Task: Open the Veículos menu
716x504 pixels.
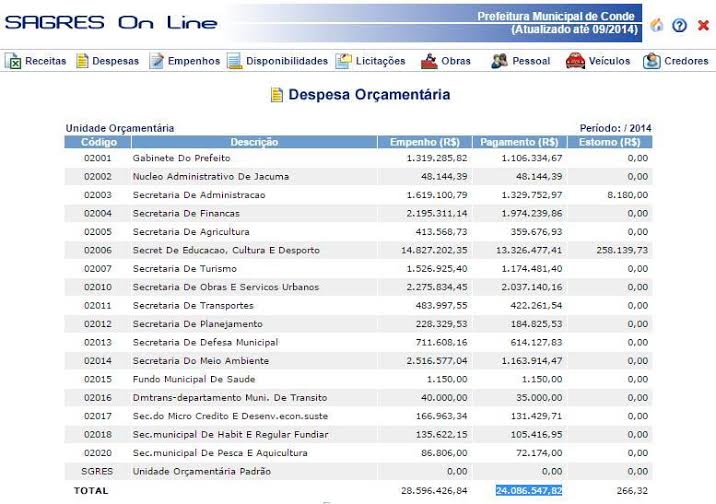Action: 609,61
